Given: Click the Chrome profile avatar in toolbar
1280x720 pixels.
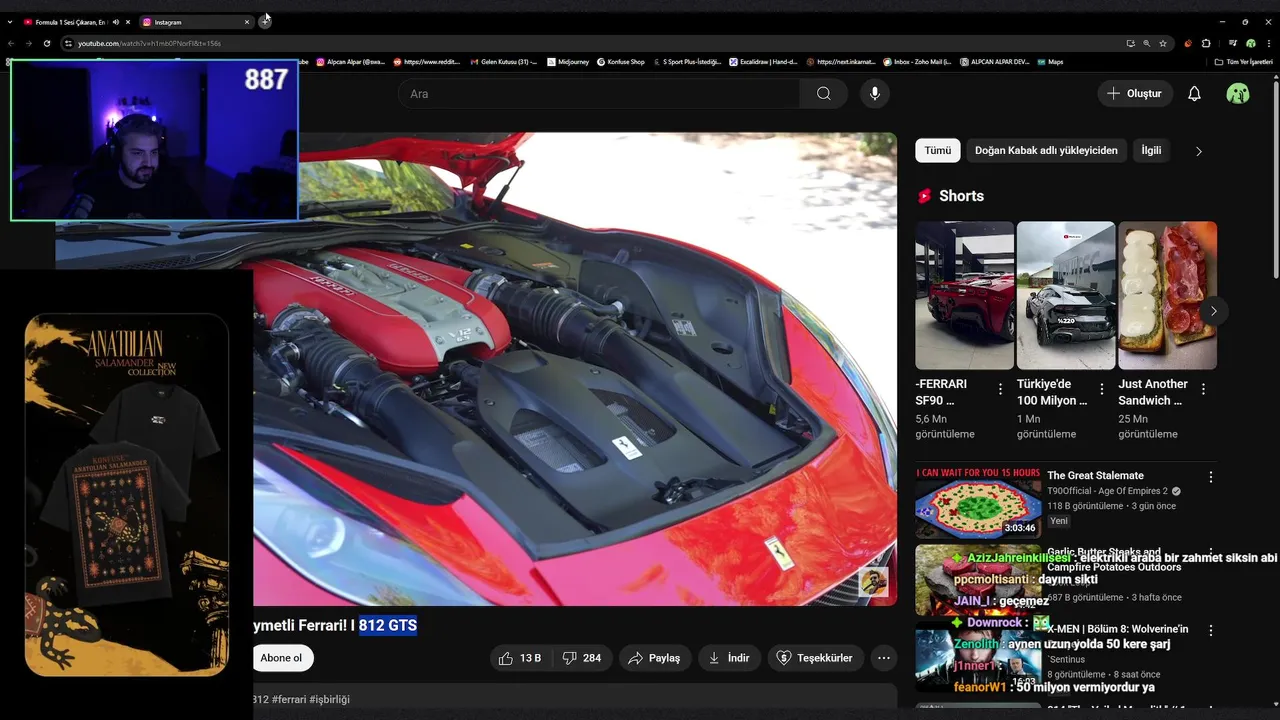Looking at the screenshot, I should click(x=1251, y=43).
